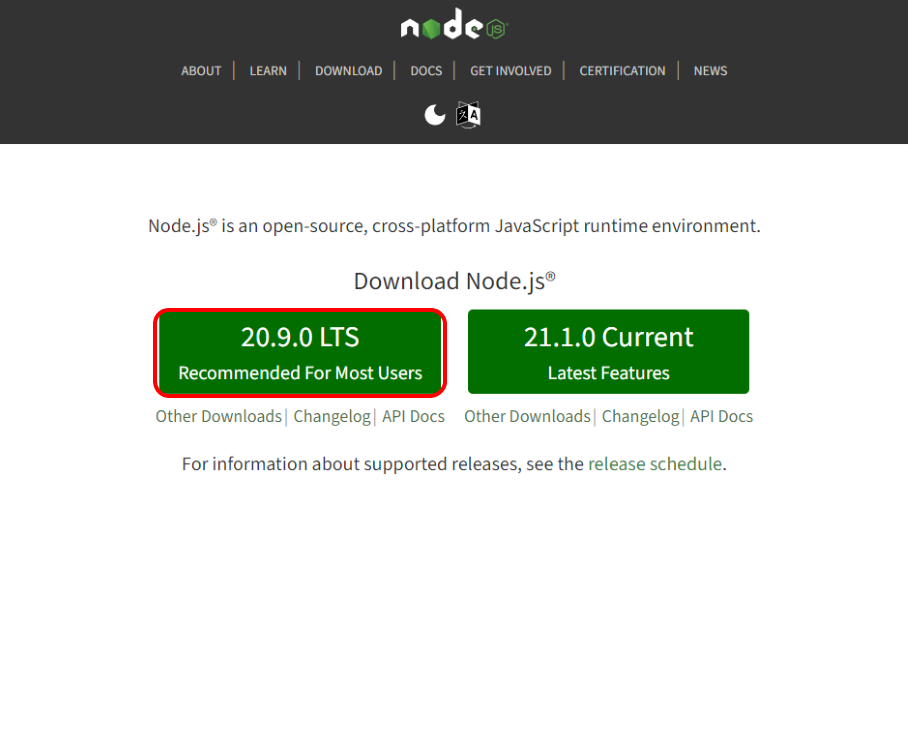Download the 20.9.0 LTS version

point(300,352)
